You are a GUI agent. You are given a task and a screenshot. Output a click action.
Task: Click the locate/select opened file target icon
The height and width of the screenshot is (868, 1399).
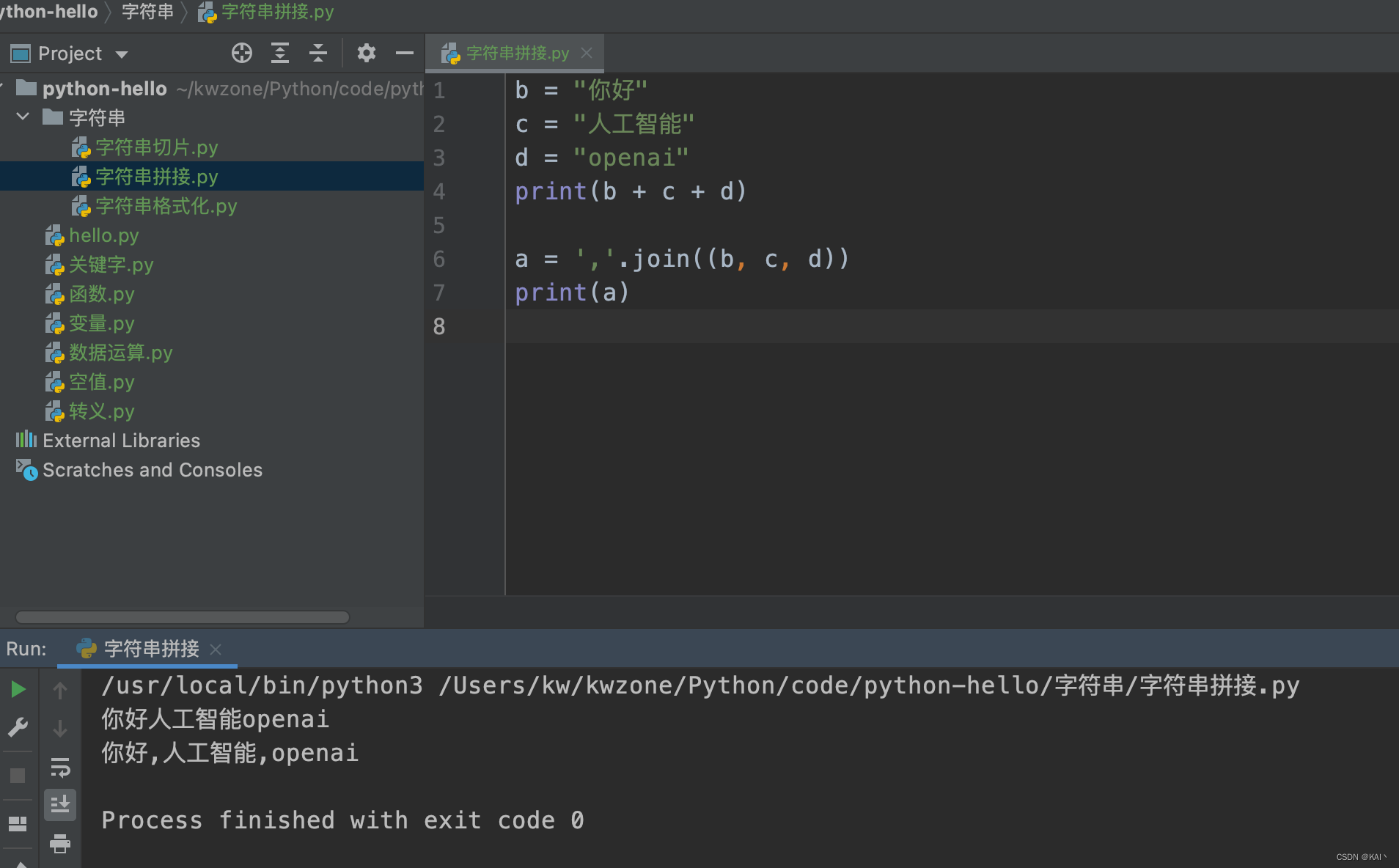pyautogui.click(x=242, y=53)
